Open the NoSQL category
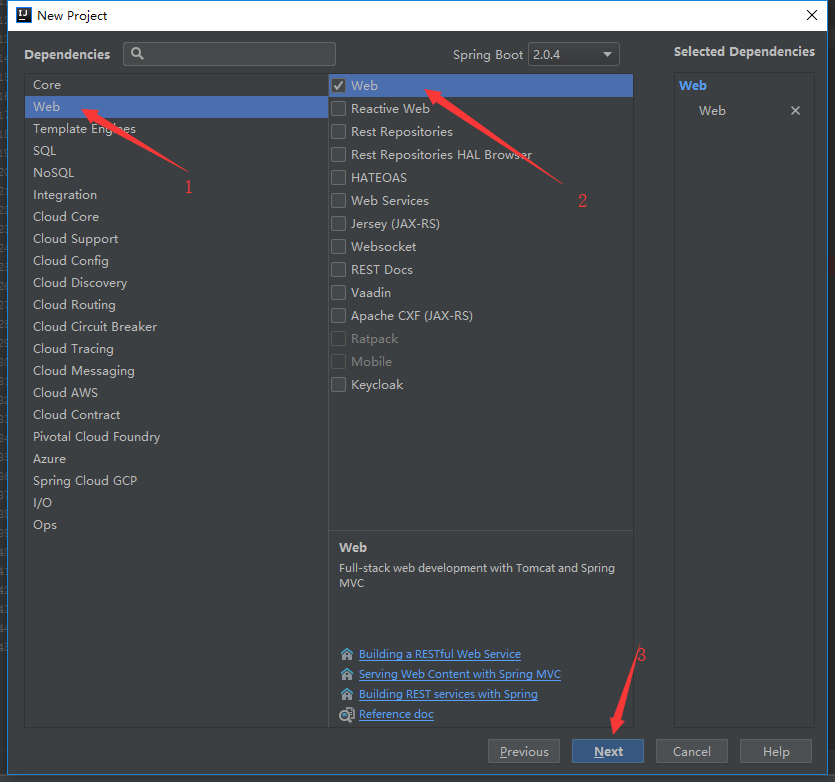Image resolution: width=835 pixels, height=782 pixels. 176,173
